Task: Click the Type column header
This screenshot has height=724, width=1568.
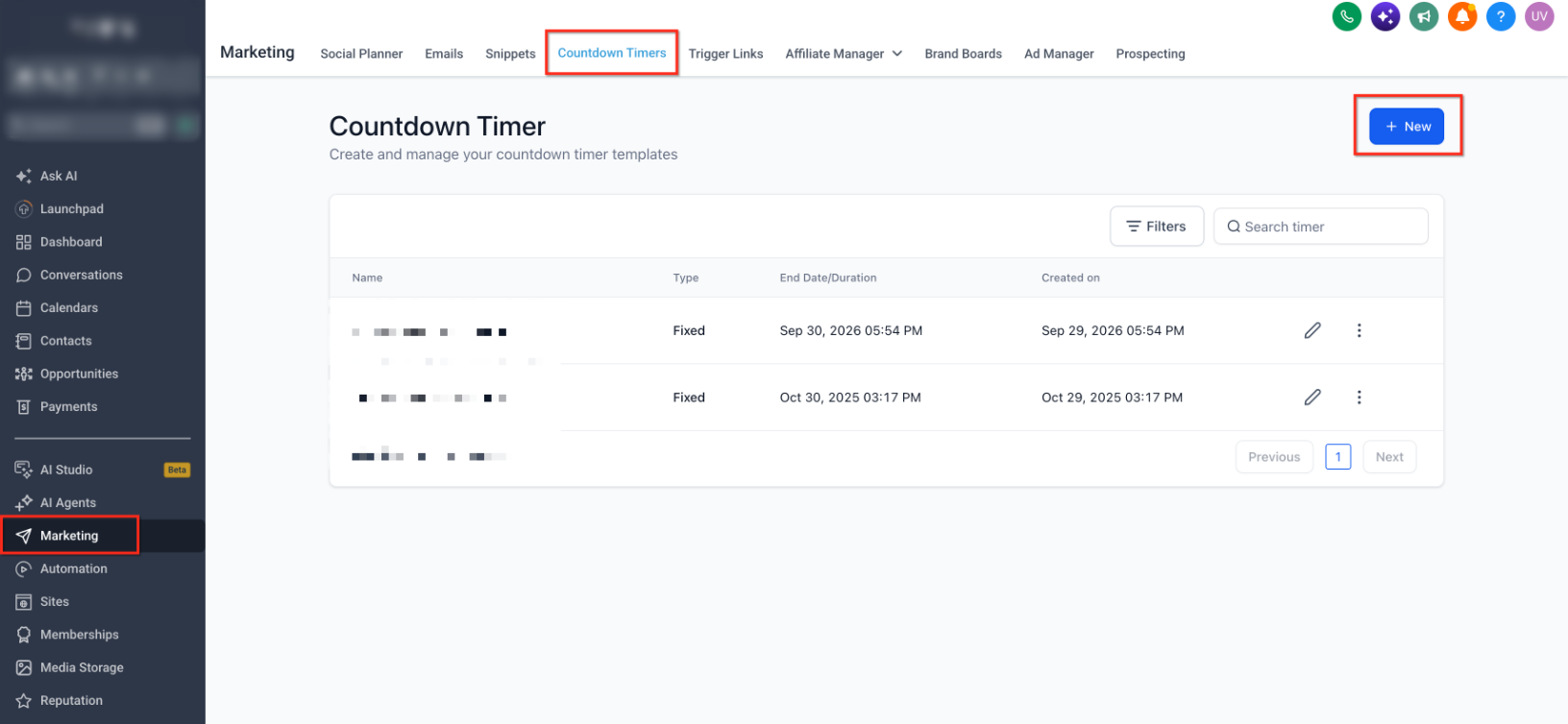Action: tap(686, 278)
